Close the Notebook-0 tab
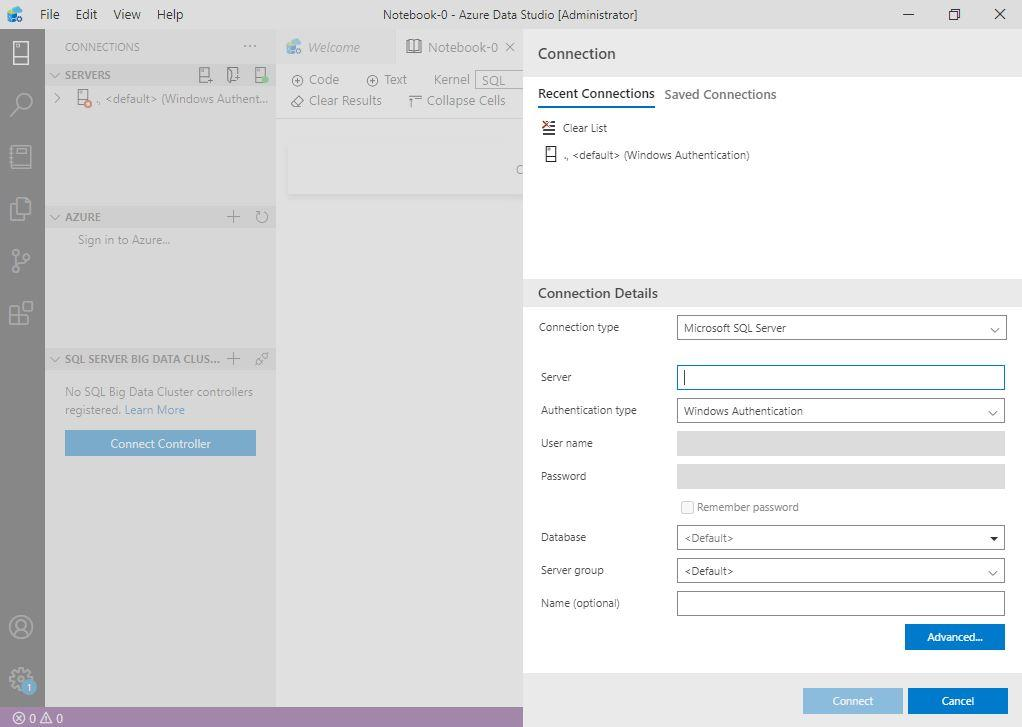 point(510,47)
